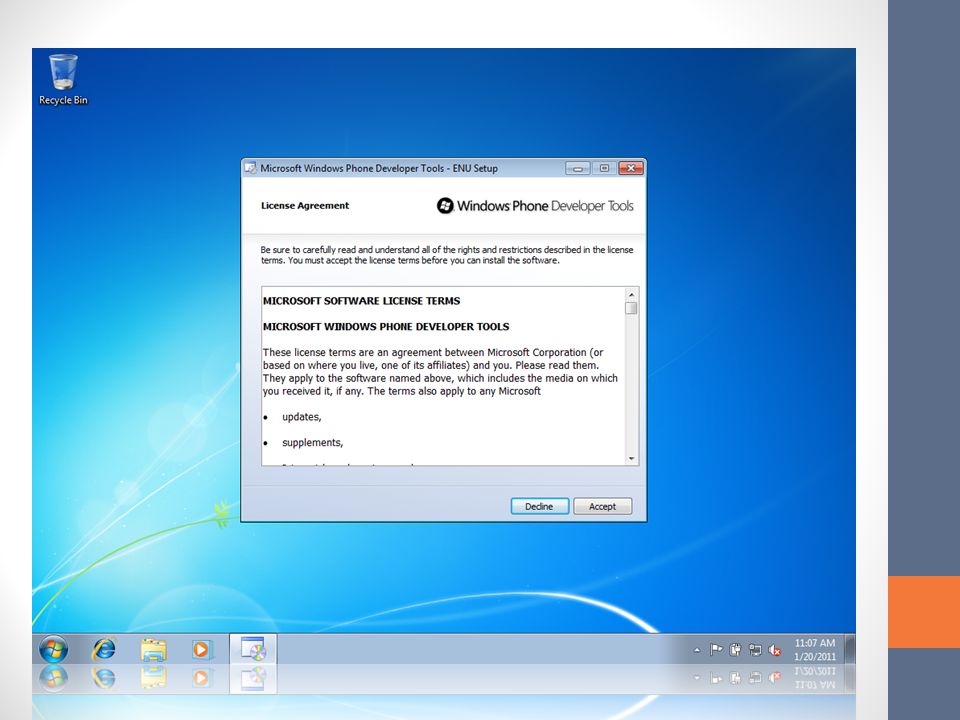Viewport: 960px width, 720px height.
Task: Click the license scrollbar up arrow
Action: click(x=632, y=294)
